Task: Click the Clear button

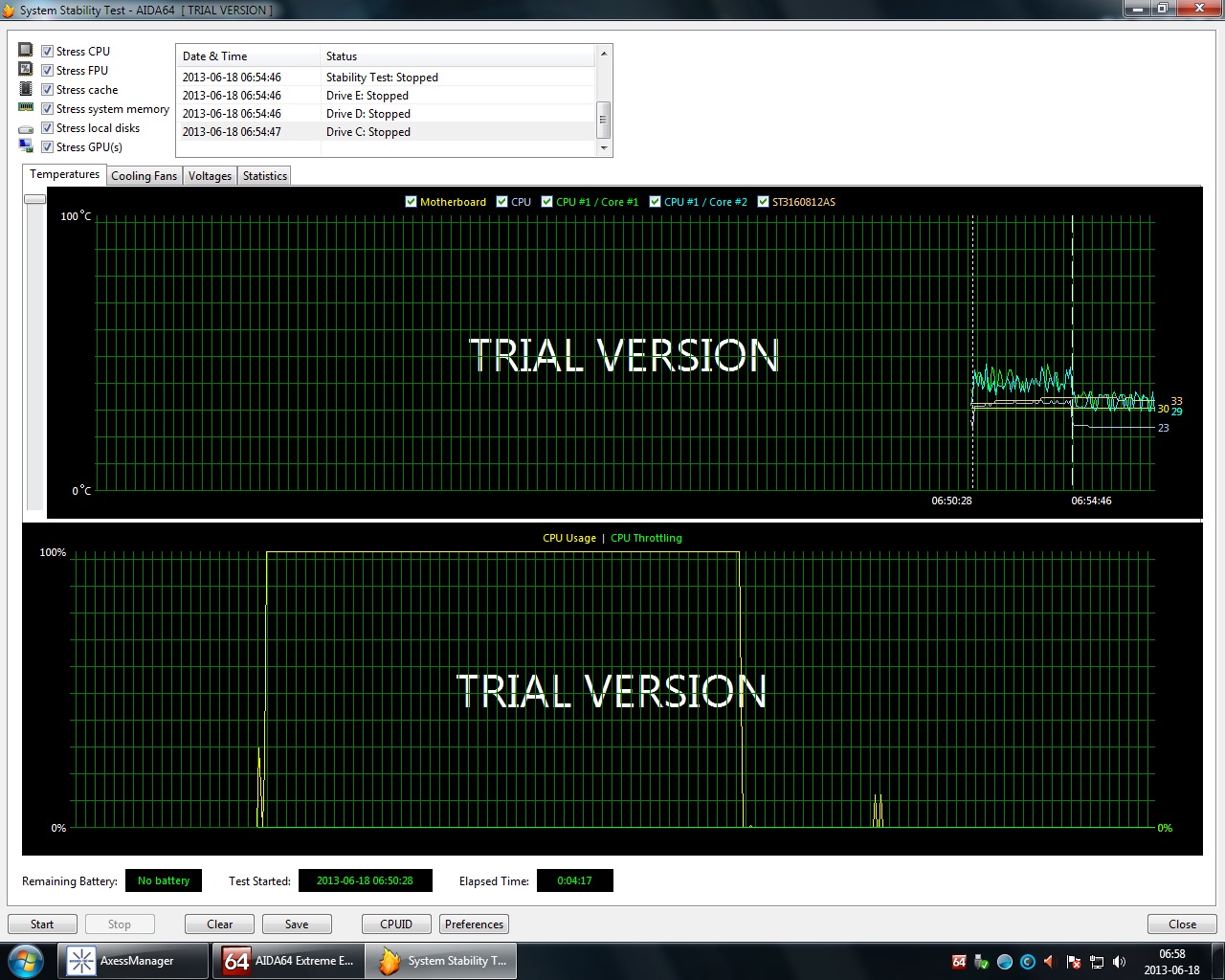Action: (x=220, y=924)
